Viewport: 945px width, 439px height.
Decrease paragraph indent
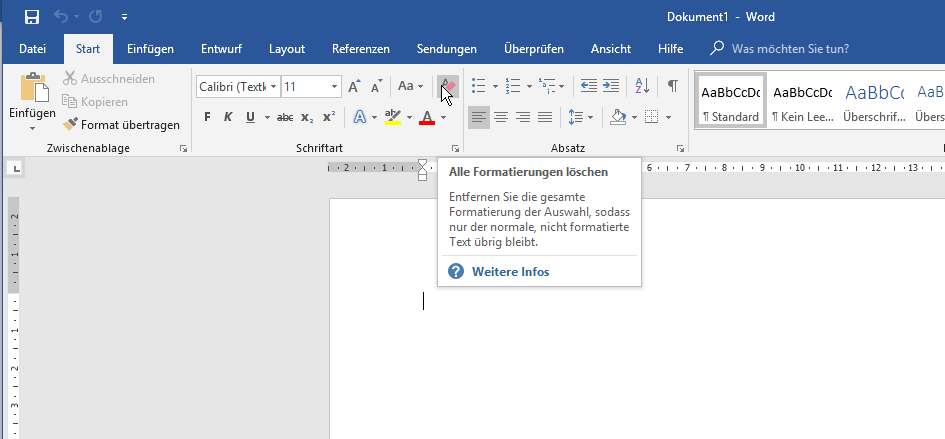(x=588, y=86)
